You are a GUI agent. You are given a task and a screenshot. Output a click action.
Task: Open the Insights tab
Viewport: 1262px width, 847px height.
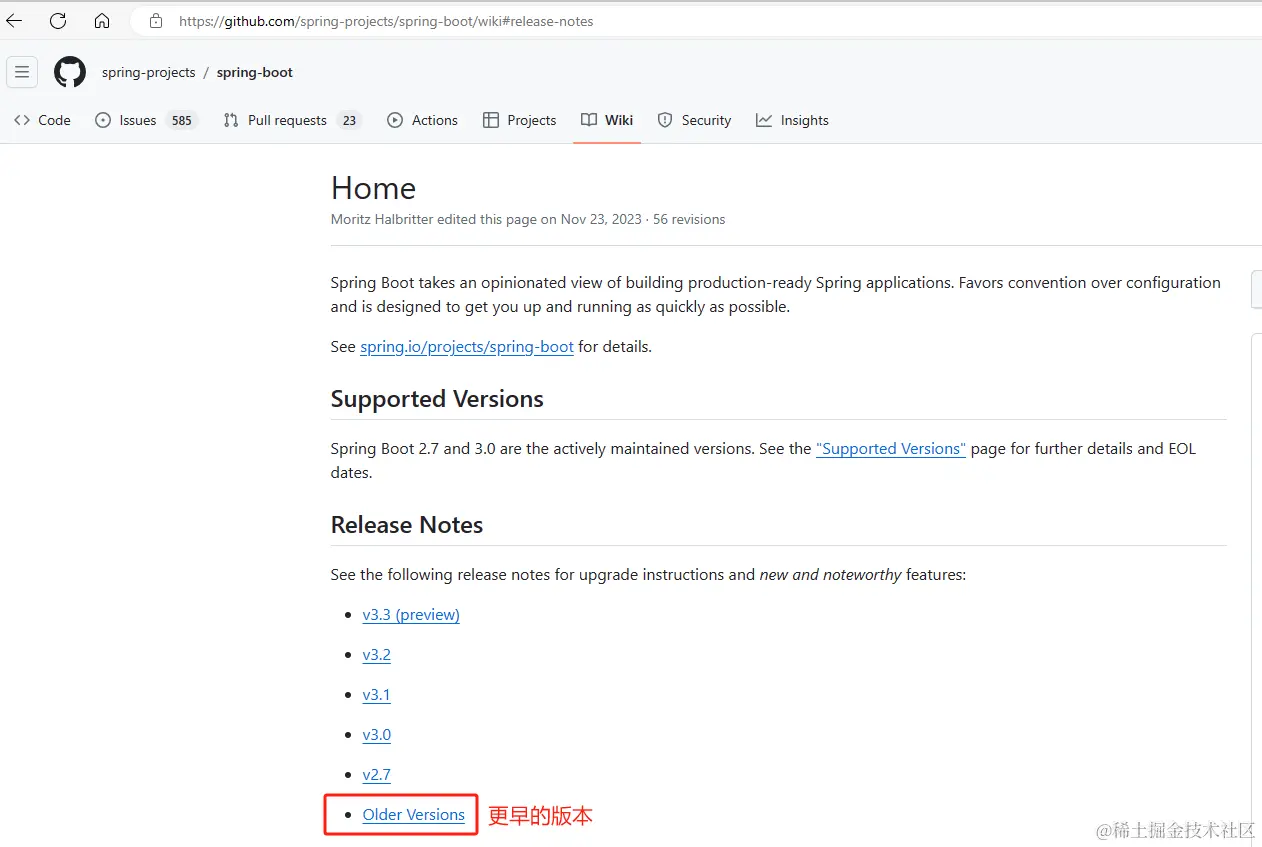(792, 120)
